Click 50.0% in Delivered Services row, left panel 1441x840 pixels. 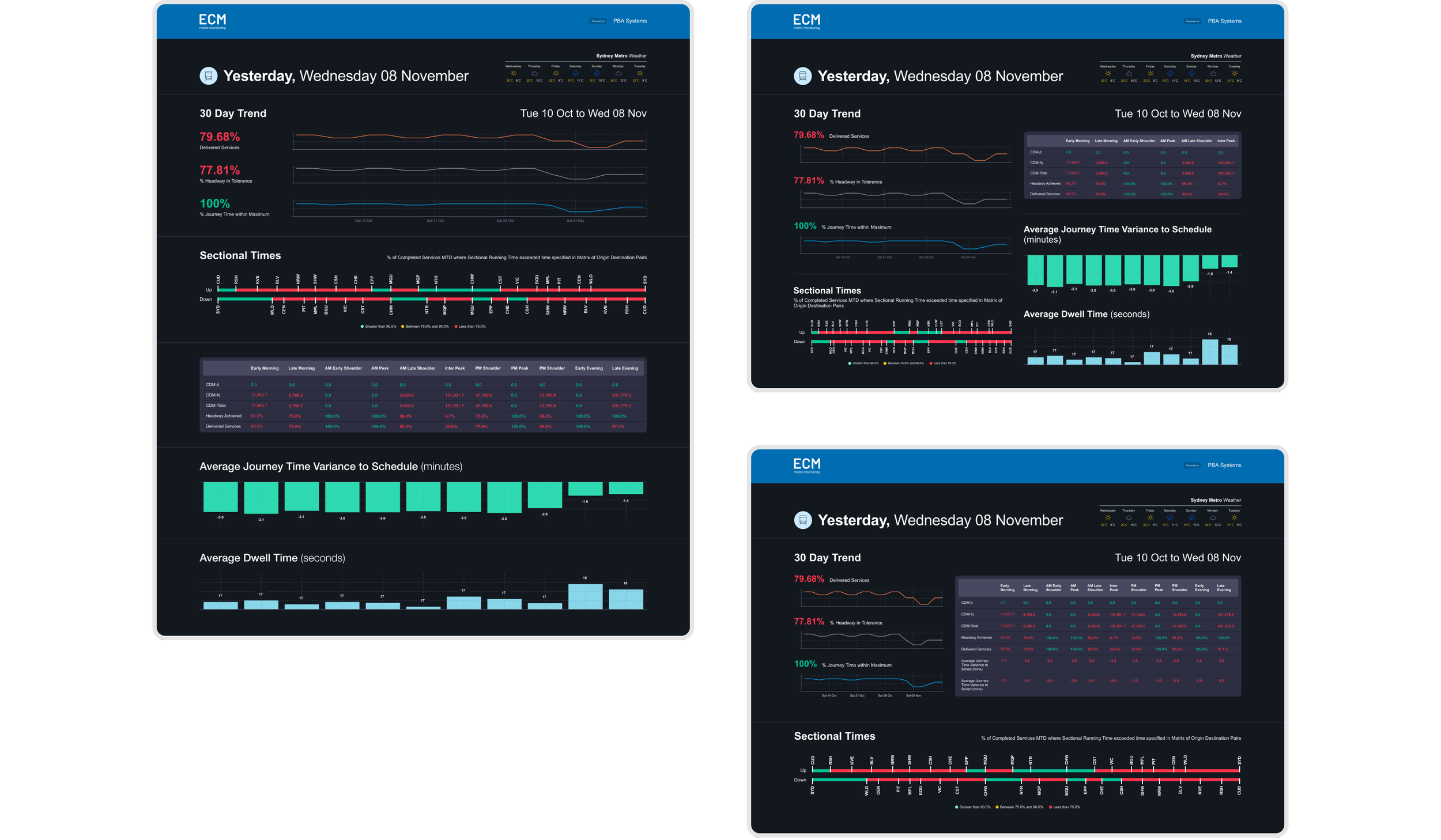451,426
